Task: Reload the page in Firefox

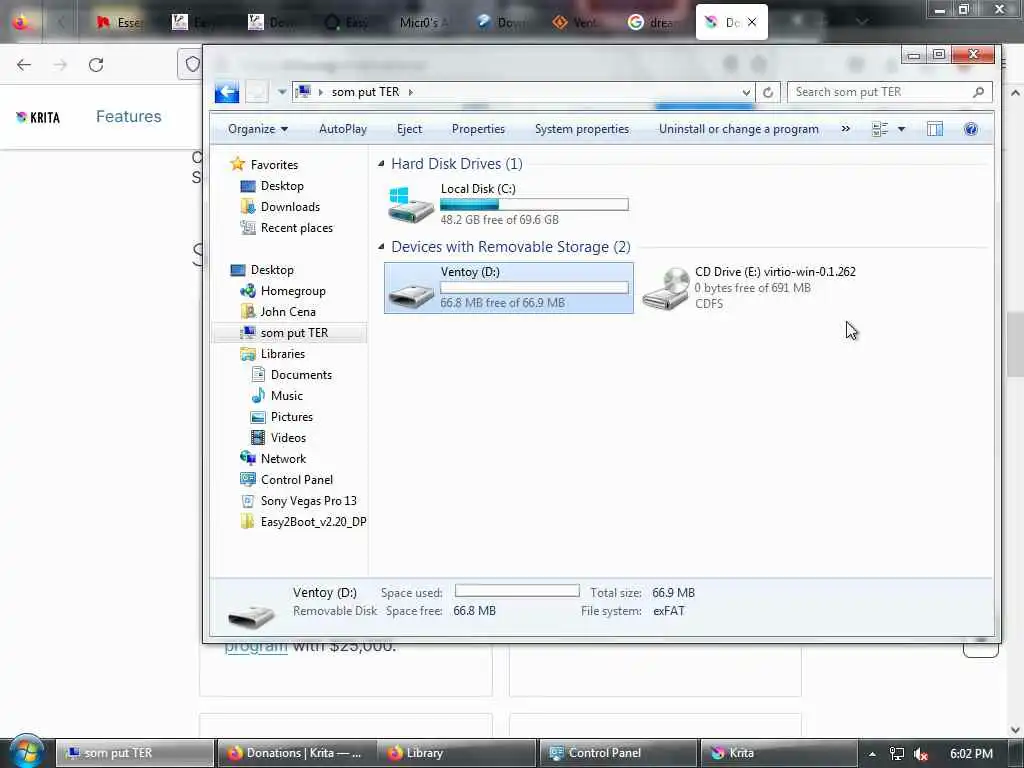Action: (x=96, y=65)
